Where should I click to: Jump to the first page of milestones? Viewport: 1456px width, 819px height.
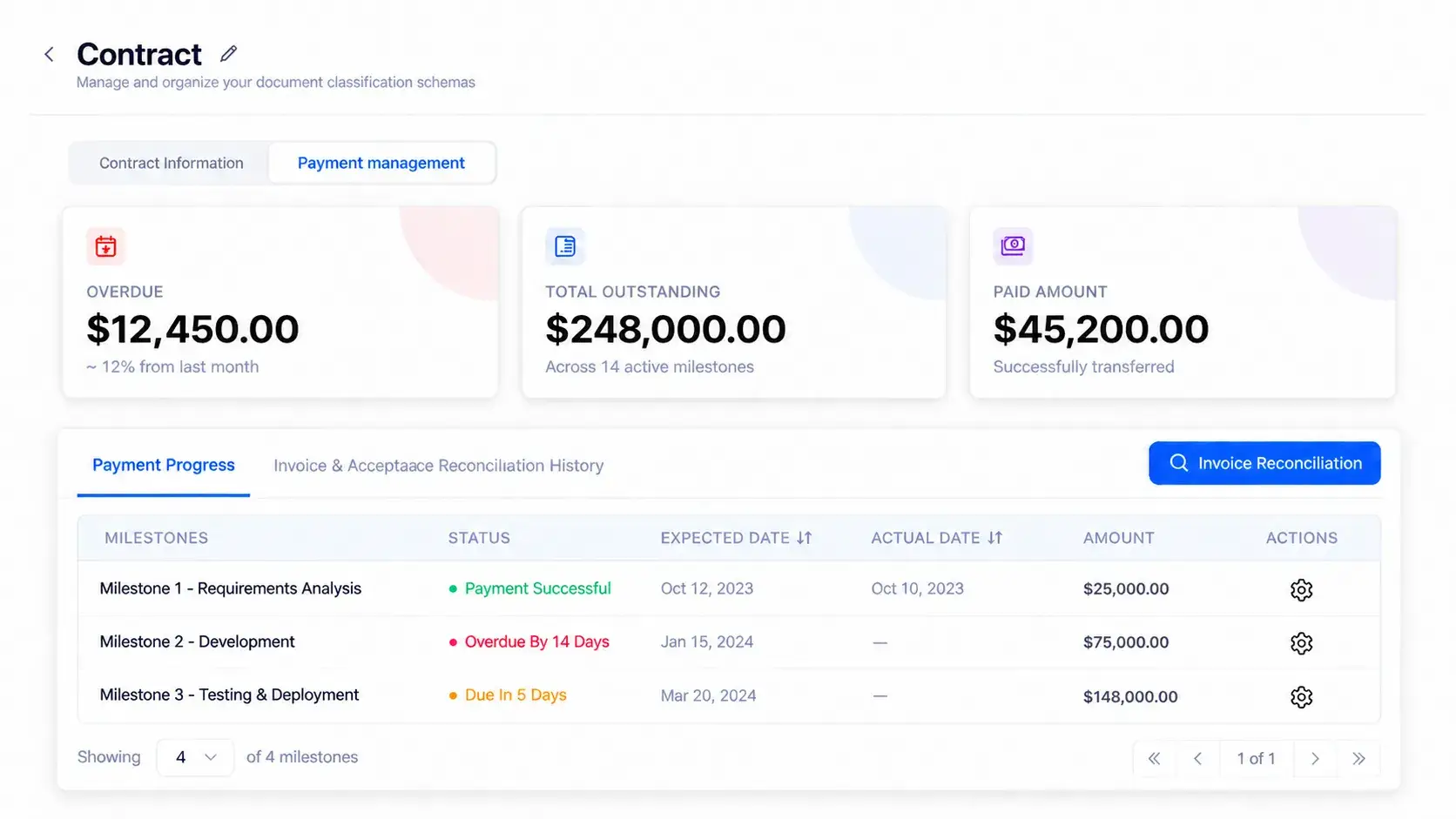coord(1155,759)
